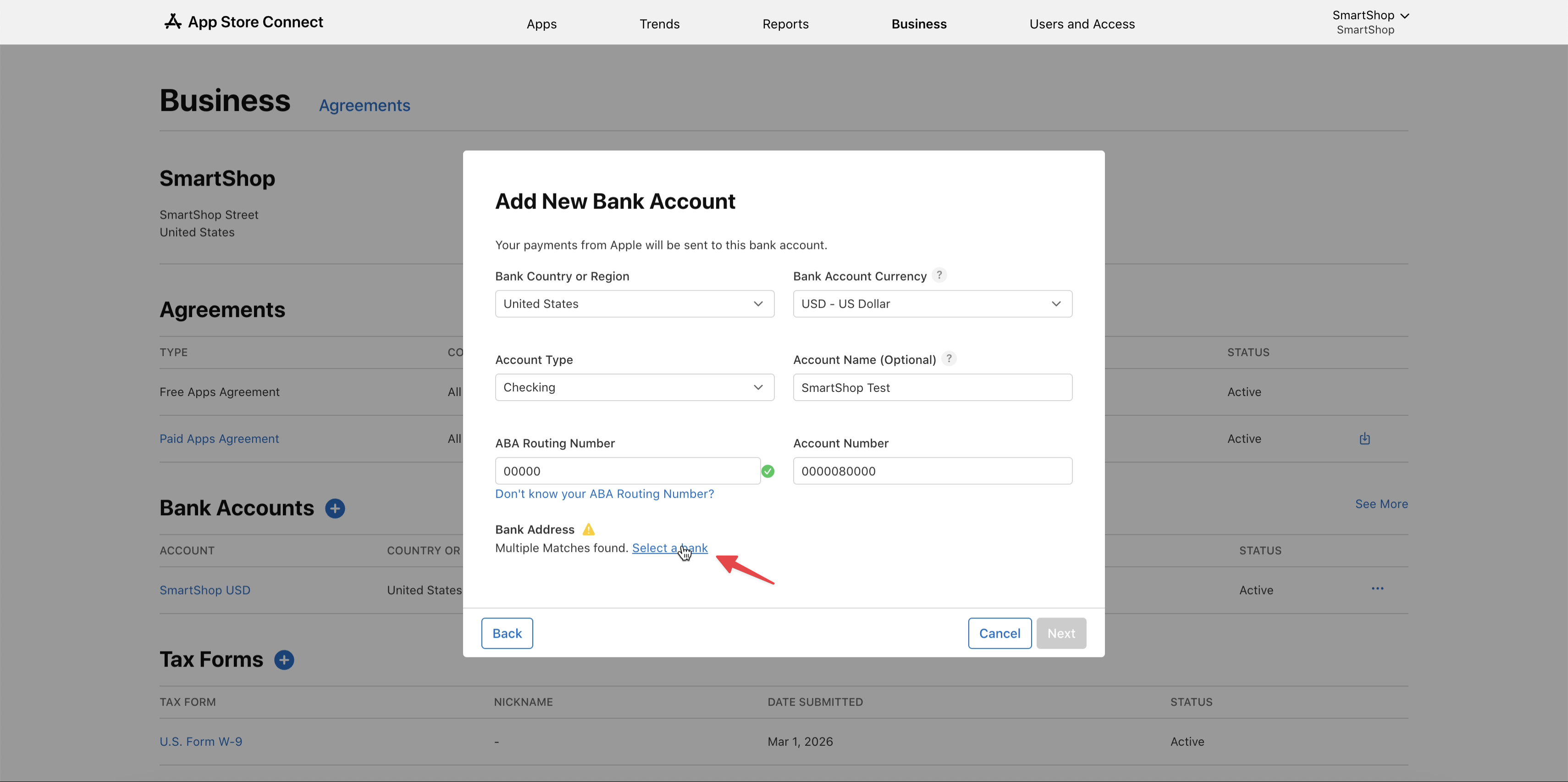Open Users and Access tab

coord(1082,24)
